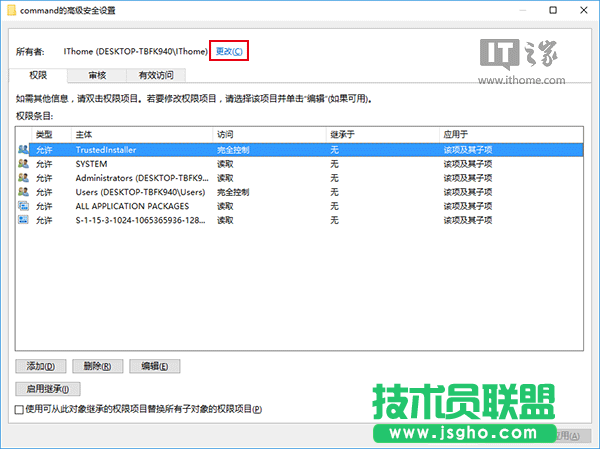Click the 添加(D) button
The image size is (600, 449).
41,366
